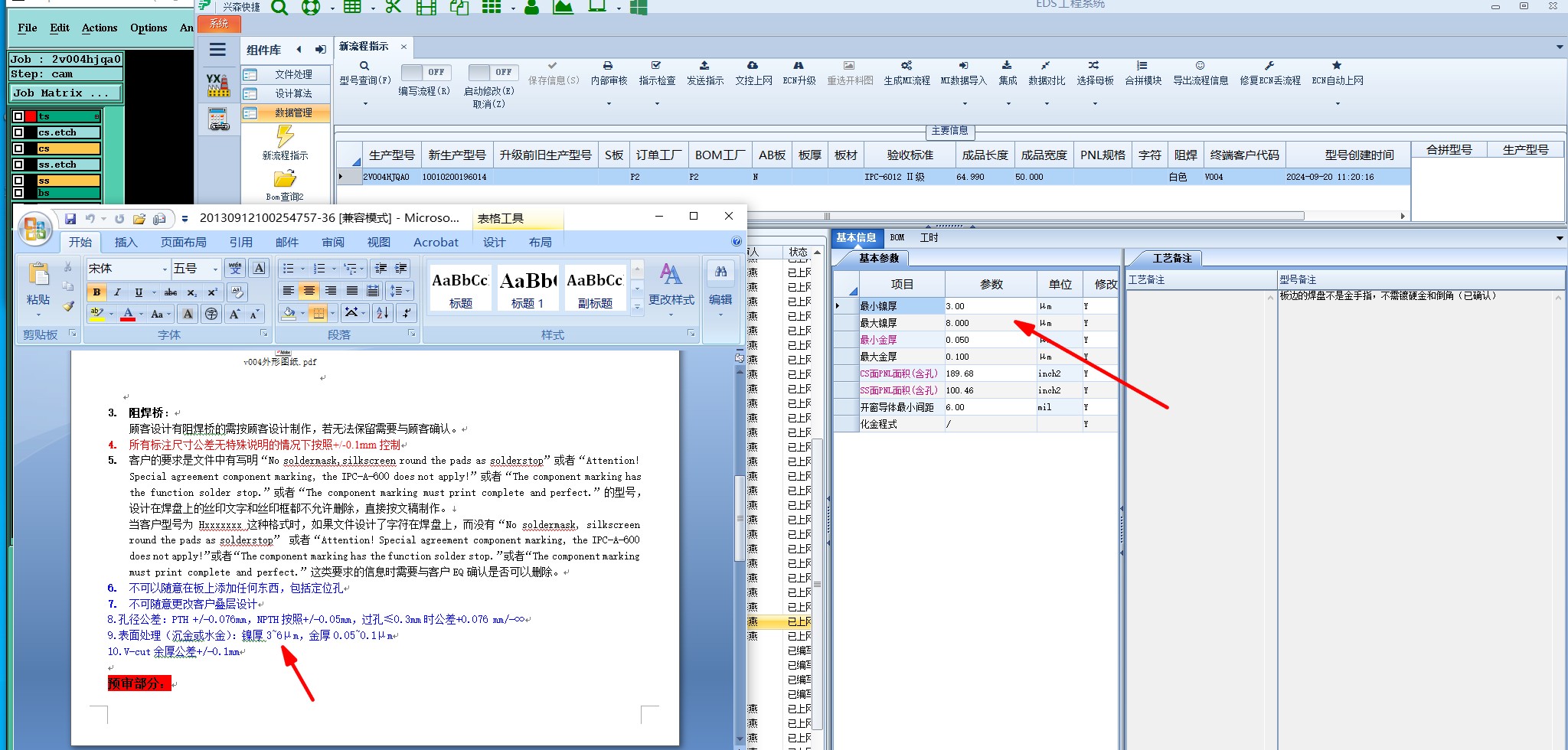Screen dimensions: 1568x750
Task: Click 发送指示 upload toolbar item
Action: 704,73
